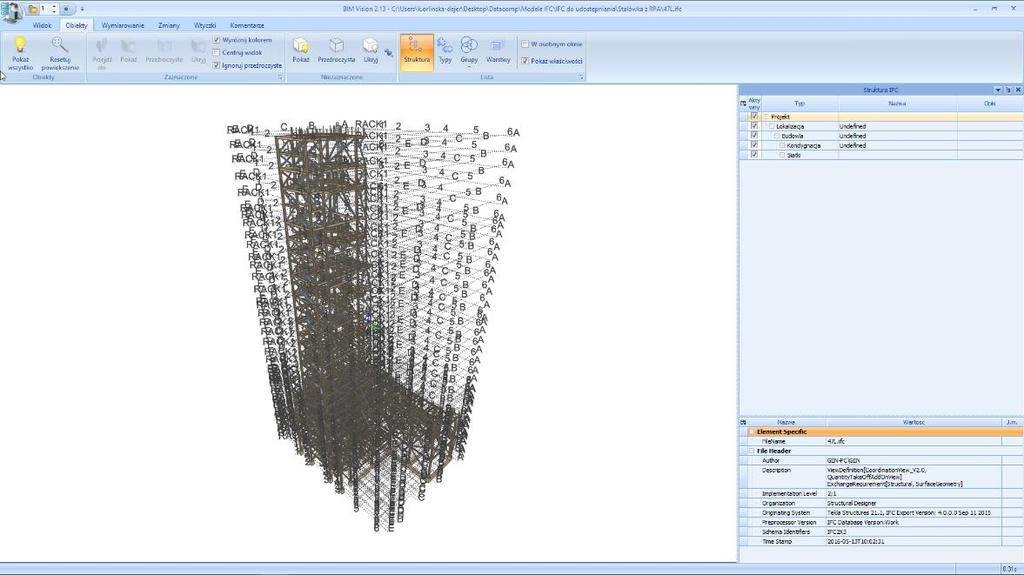Viewport: 1024px width, 575px height.
Task: Select the Schema Identifiers property row
Action: pos(882,532)
